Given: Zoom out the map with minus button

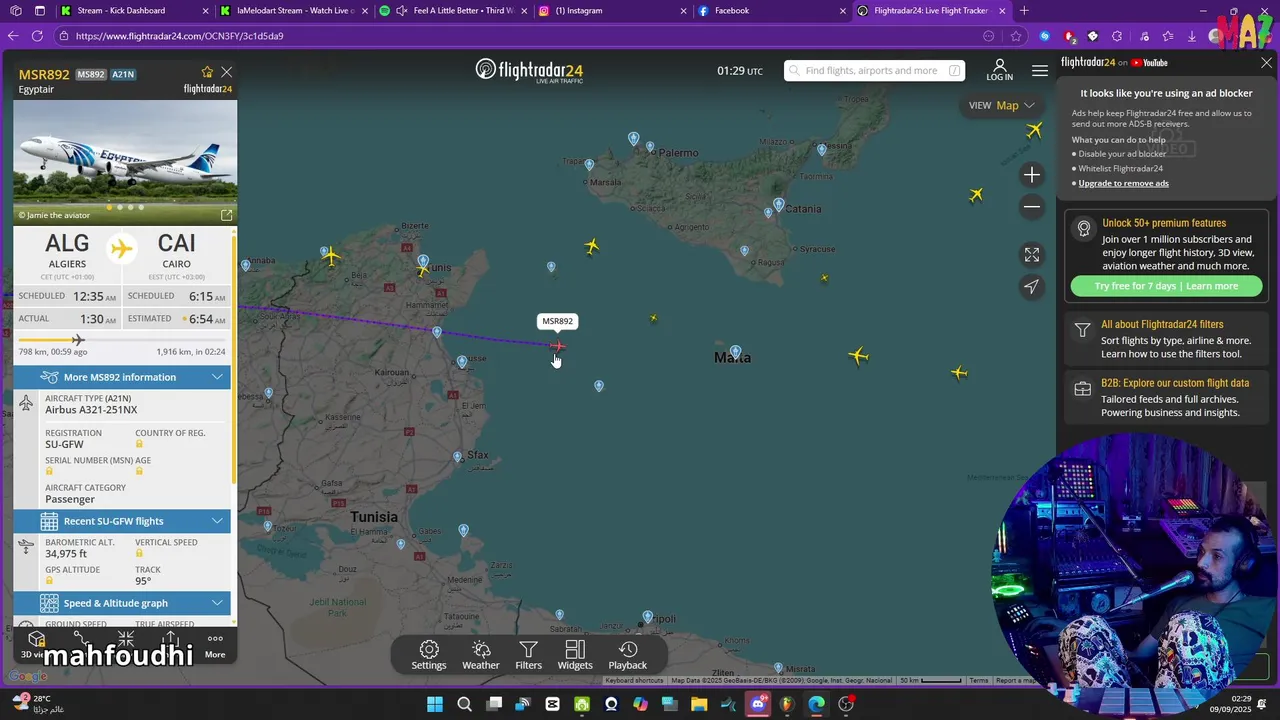Looking at the screenshot, I should coord(1032,207).
